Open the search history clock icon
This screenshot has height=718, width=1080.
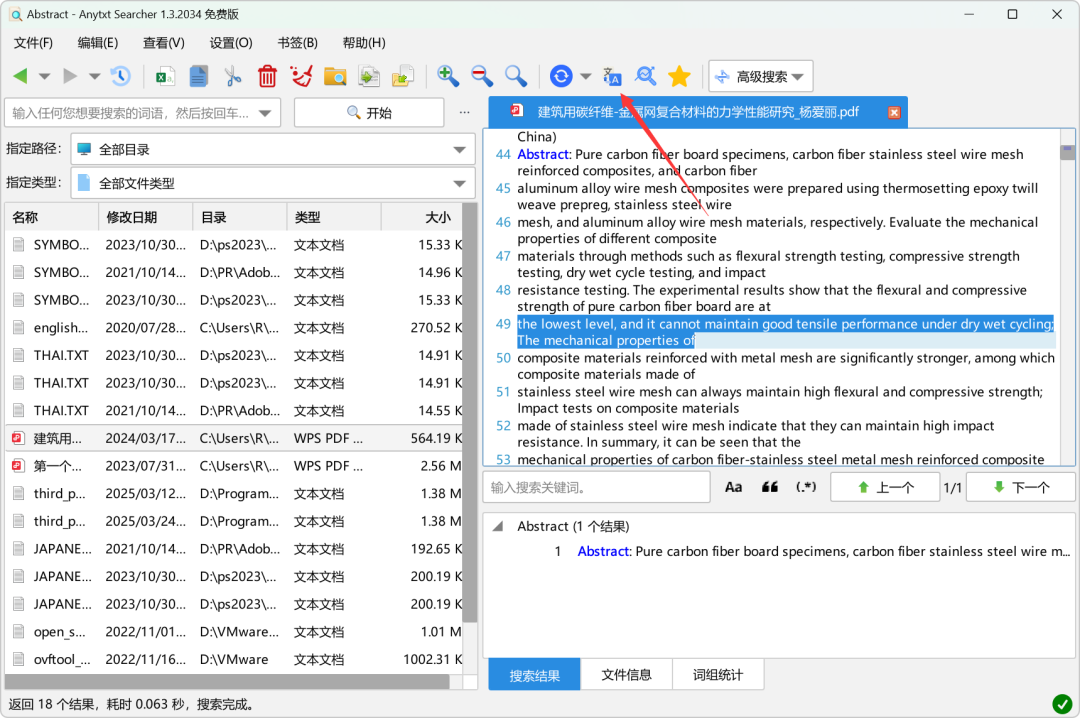[121, 76]
